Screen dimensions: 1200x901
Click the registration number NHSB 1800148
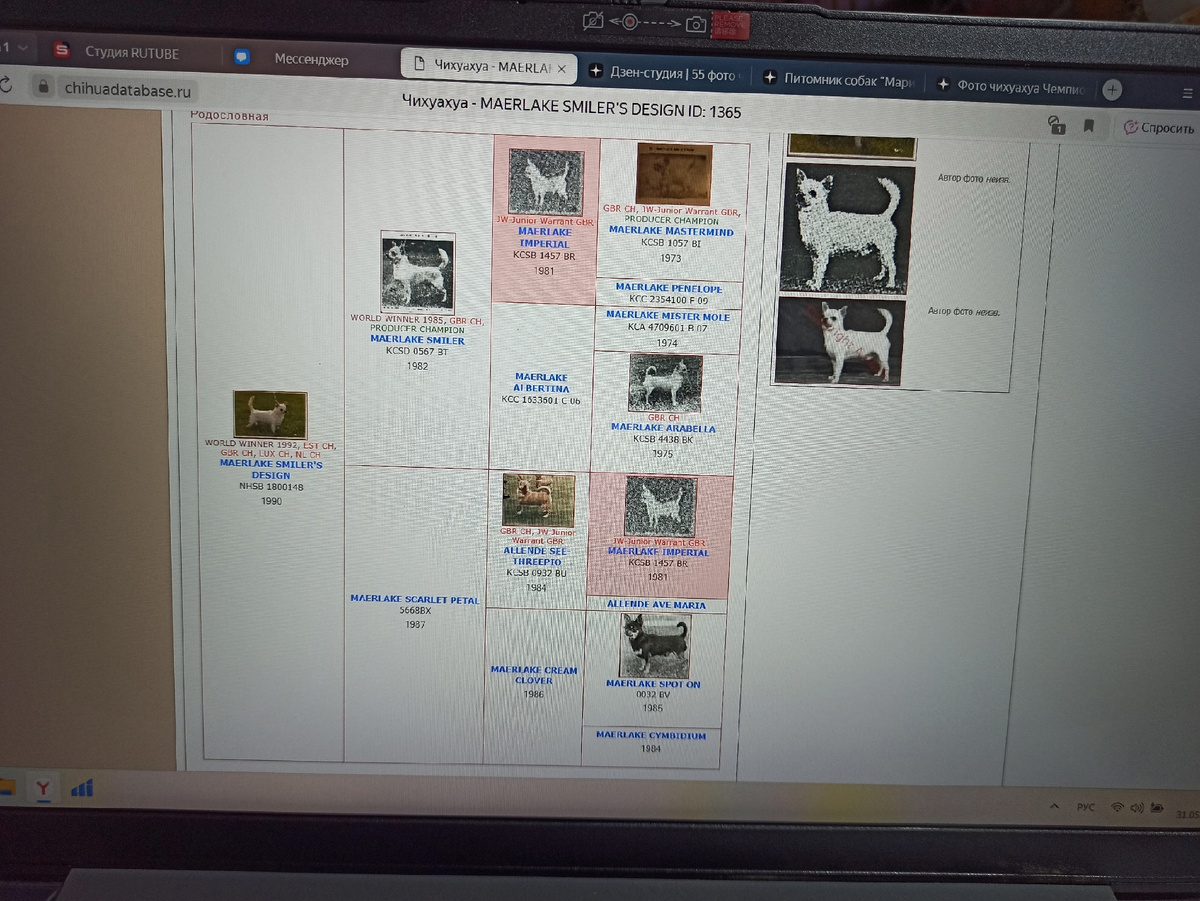[x=271, y=487]
